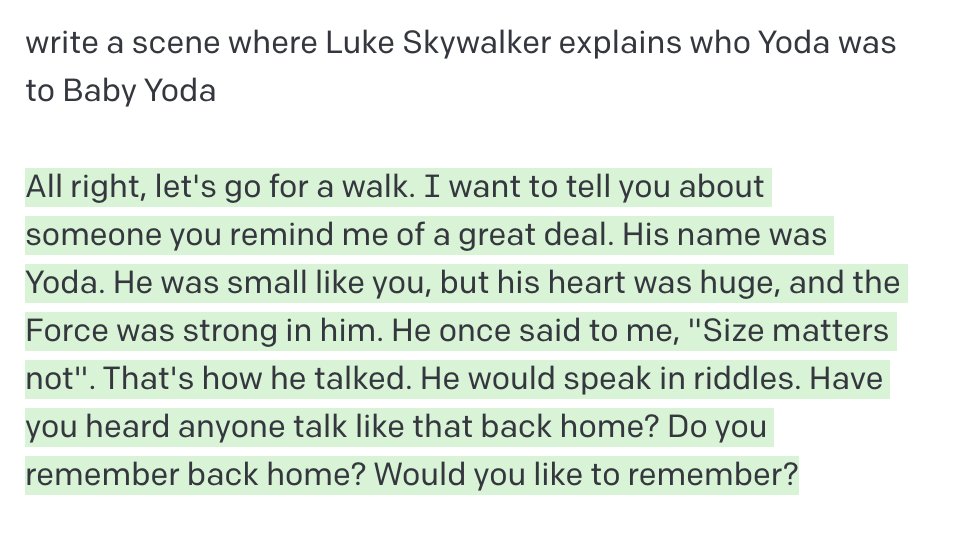Image resolution: width=972 pixels, height=560 pixels.
Task: Click the word "Would" in the last sentence
Action: click(420, 474)
